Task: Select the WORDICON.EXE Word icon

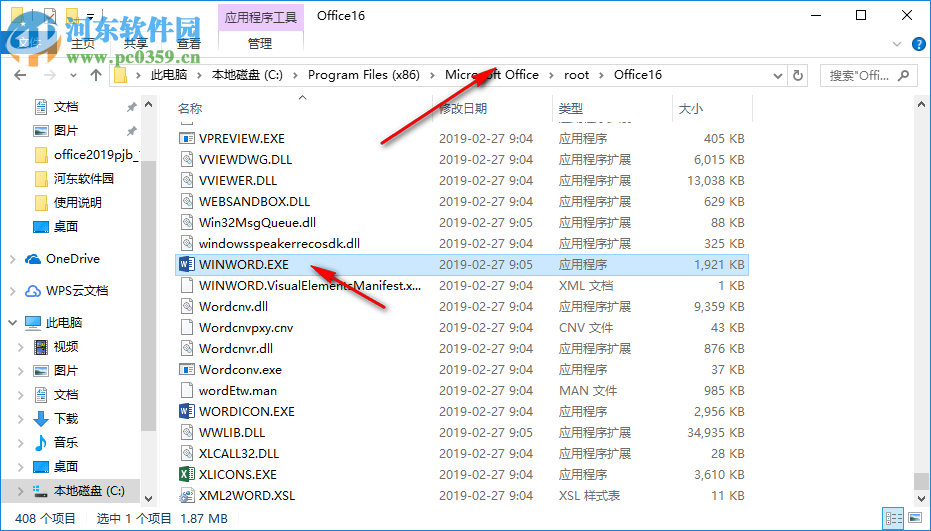Action: coord(187,411)
